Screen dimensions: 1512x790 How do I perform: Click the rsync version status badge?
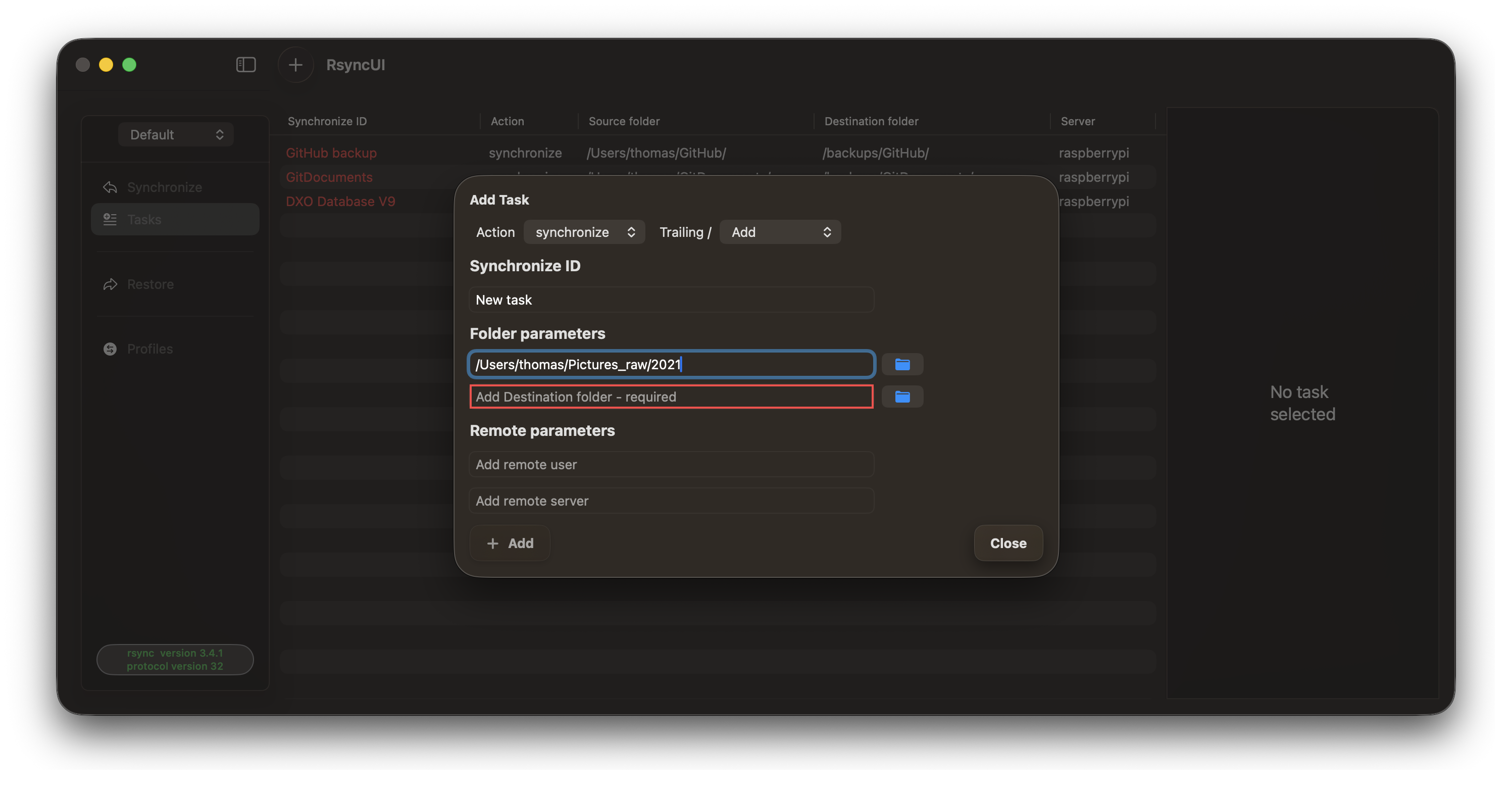tap(175, 659)
